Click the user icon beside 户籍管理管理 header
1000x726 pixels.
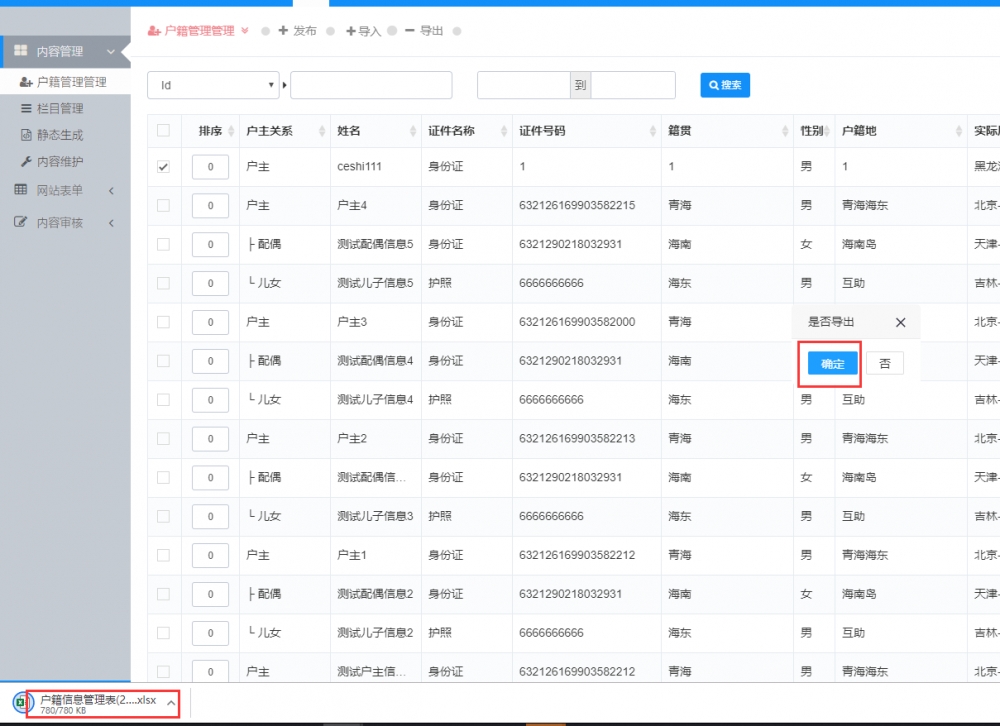[x=154, y=31]
